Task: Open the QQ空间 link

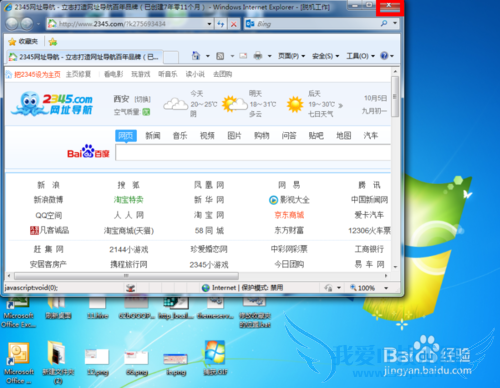Action: (x=49, y=215)
